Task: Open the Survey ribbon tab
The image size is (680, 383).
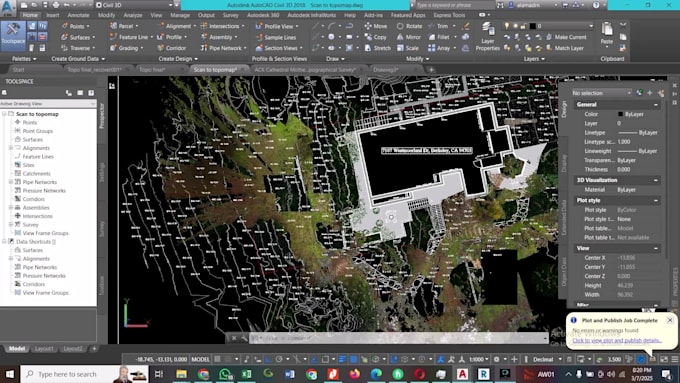Action: (231, 15)
